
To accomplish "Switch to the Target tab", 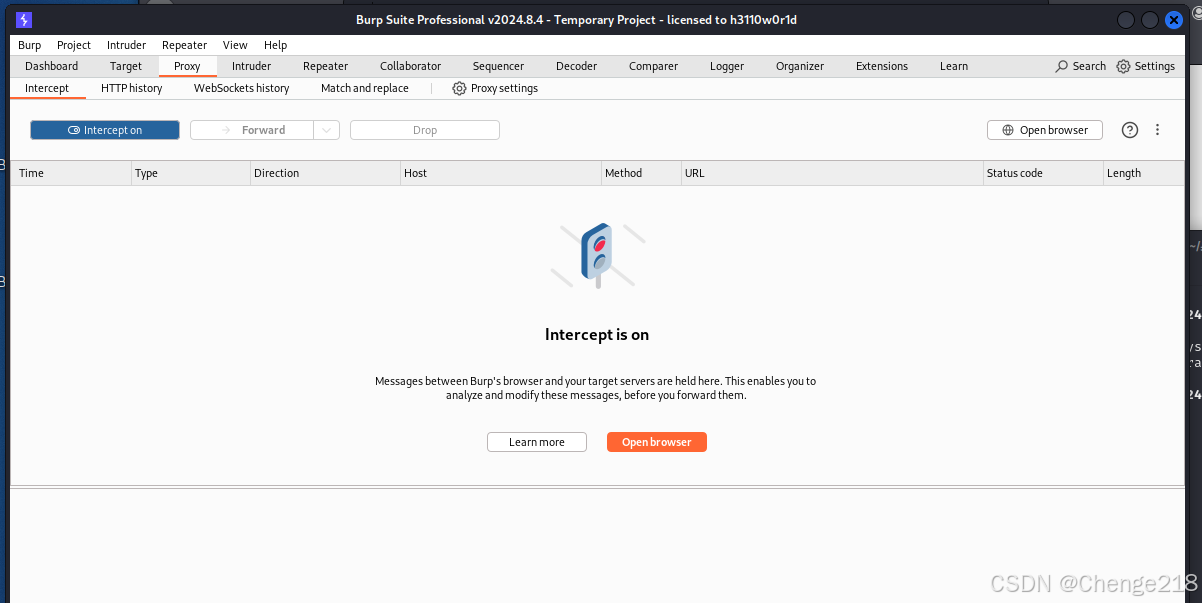I will 126,66.
